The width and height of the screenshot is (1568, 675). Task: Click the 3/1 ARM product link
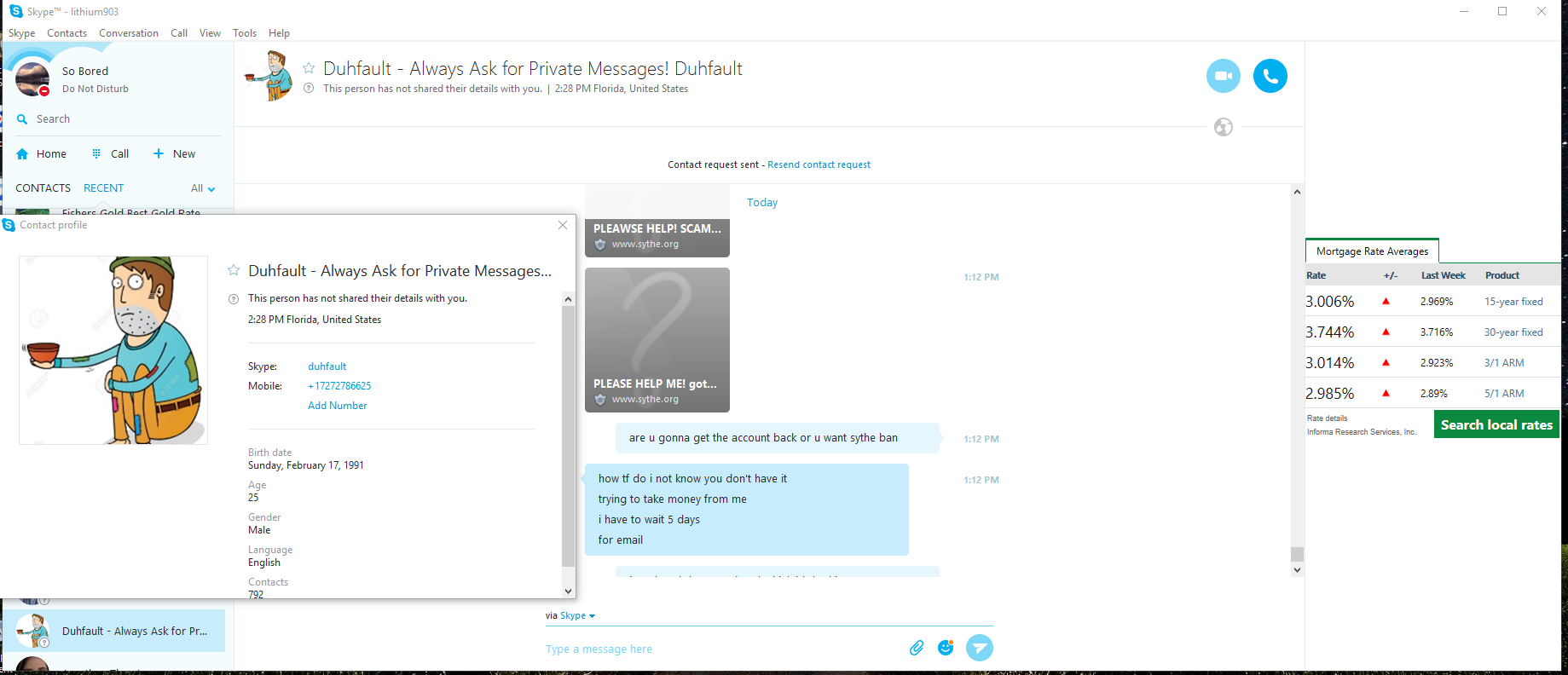tap(1504, 363)
